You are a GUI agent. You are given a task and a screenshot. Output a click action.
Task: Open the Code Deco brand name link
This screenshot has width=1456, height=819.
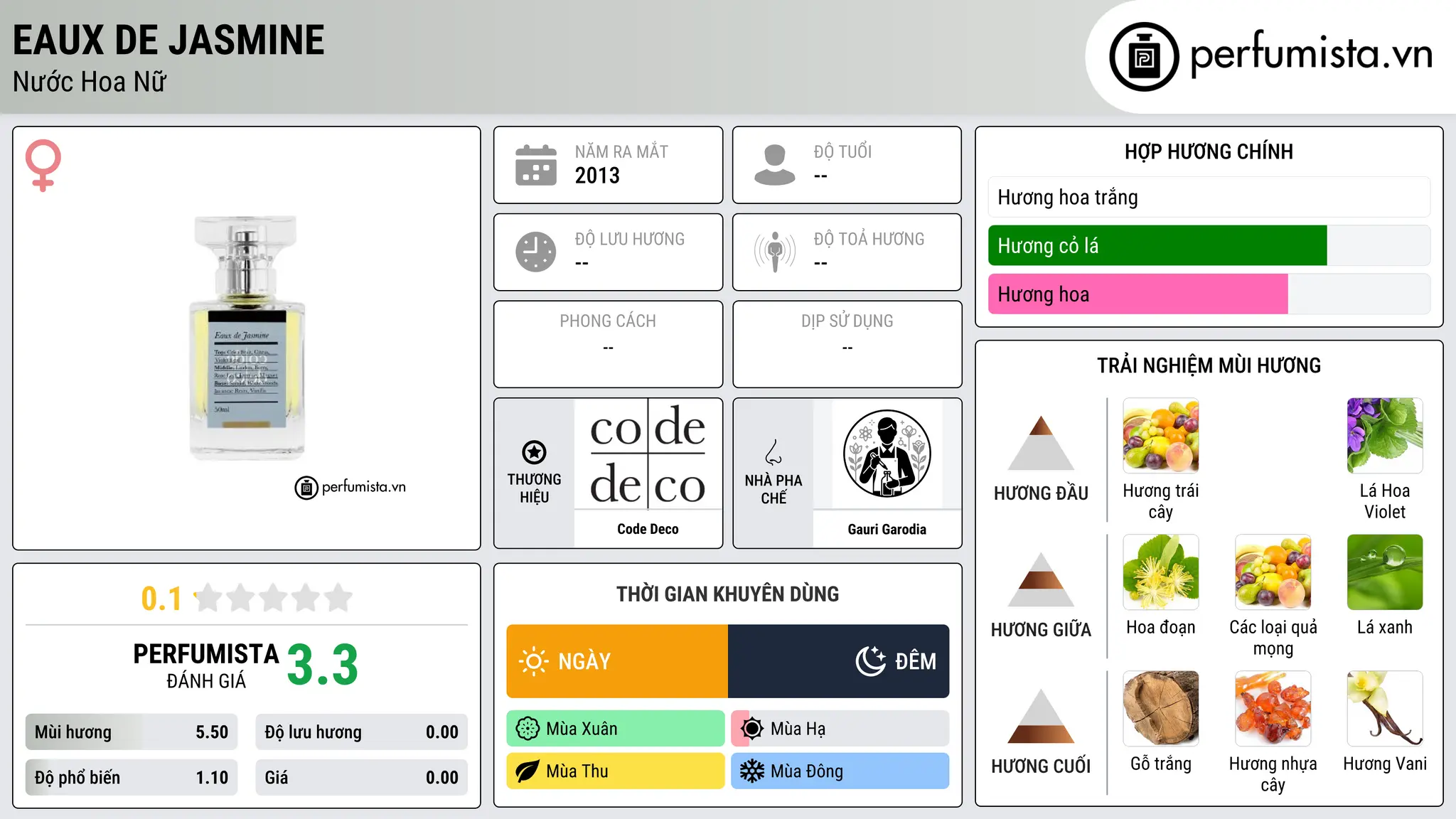[x=648, y=529]
